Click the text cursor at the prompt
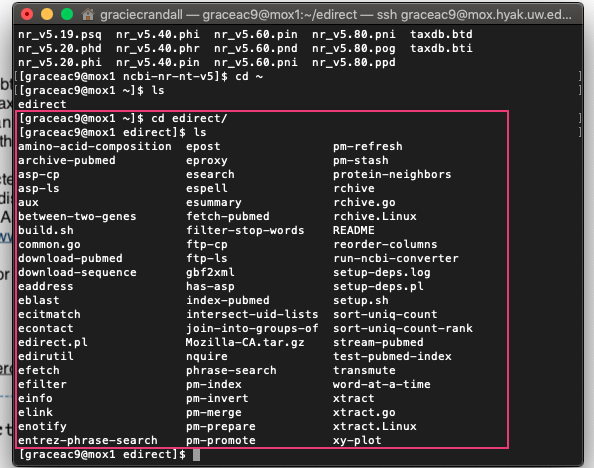 point(196,454)
